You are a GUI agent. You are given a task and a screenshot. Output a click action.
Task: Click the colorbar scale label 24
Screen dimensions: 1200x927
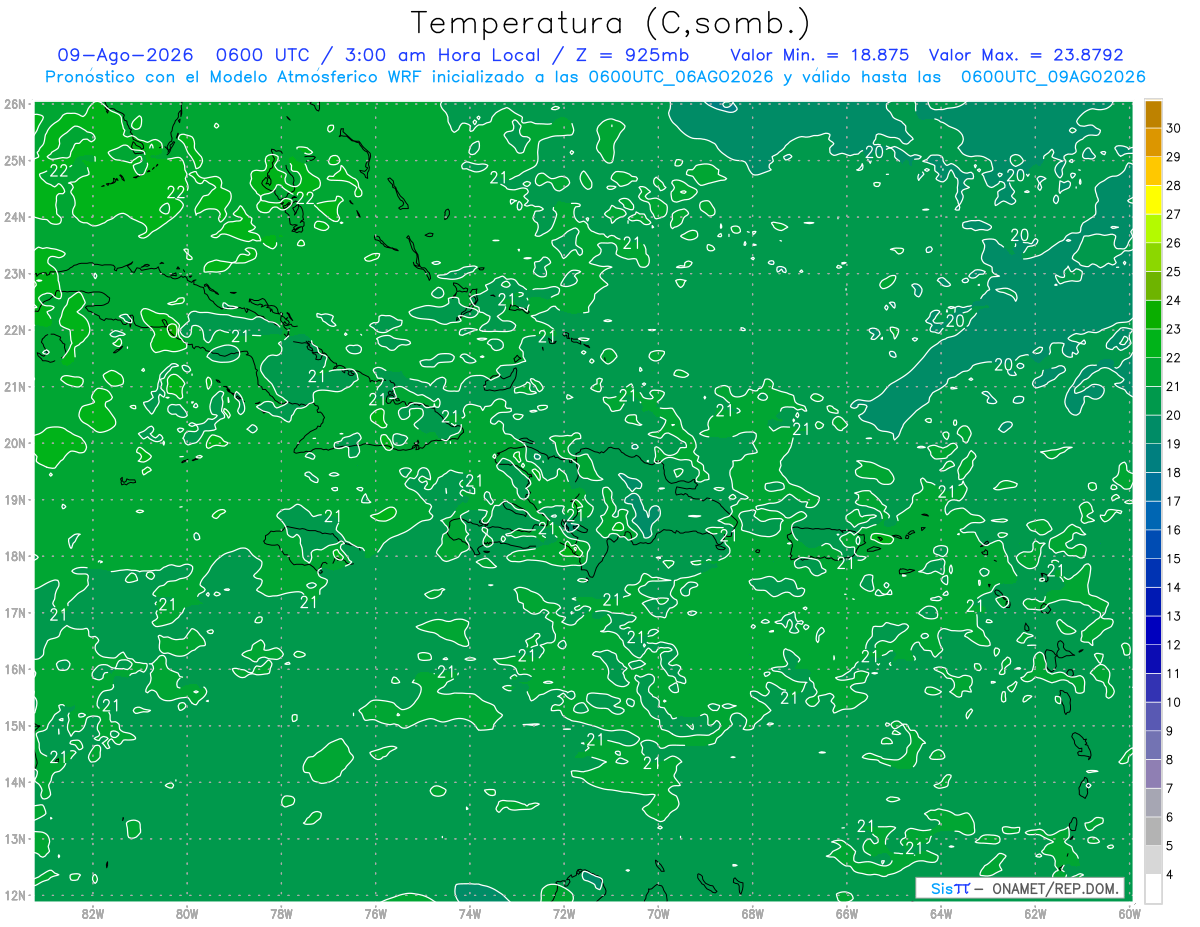click(1173, 300)
